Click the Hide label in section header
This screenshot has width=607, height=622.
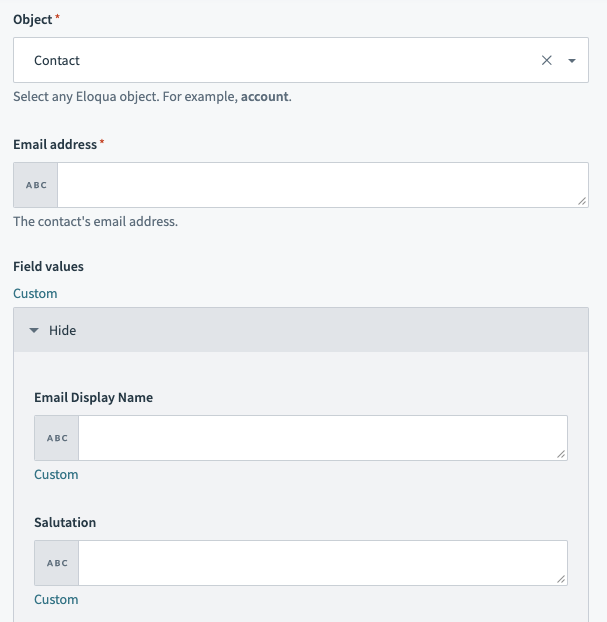click(x=62, y=330)
